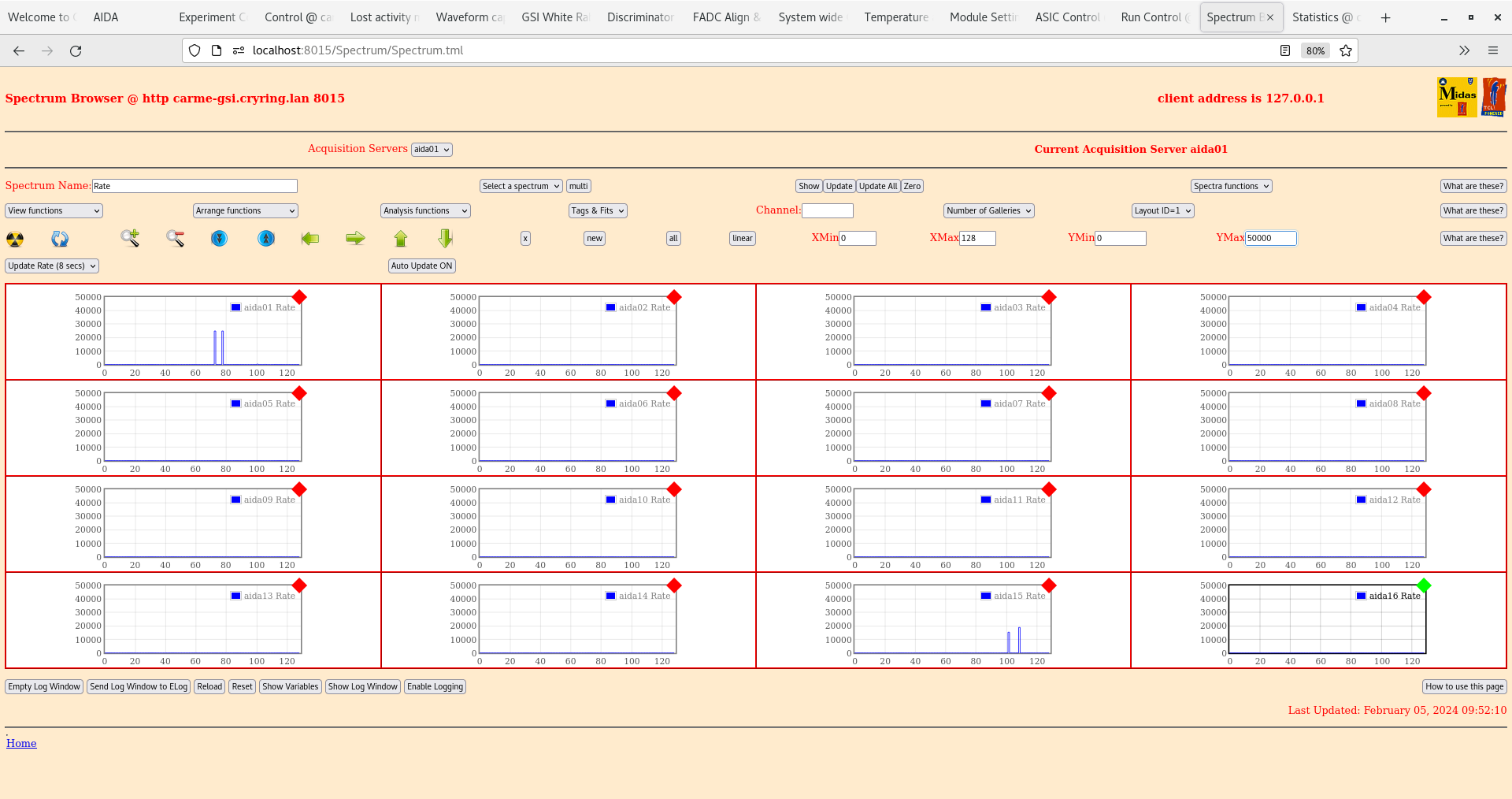The height and width of the screenshot is (799, 1512).
Task: Toggle the linear scale button
Action: pyautogui.click(x=742, y=239)
